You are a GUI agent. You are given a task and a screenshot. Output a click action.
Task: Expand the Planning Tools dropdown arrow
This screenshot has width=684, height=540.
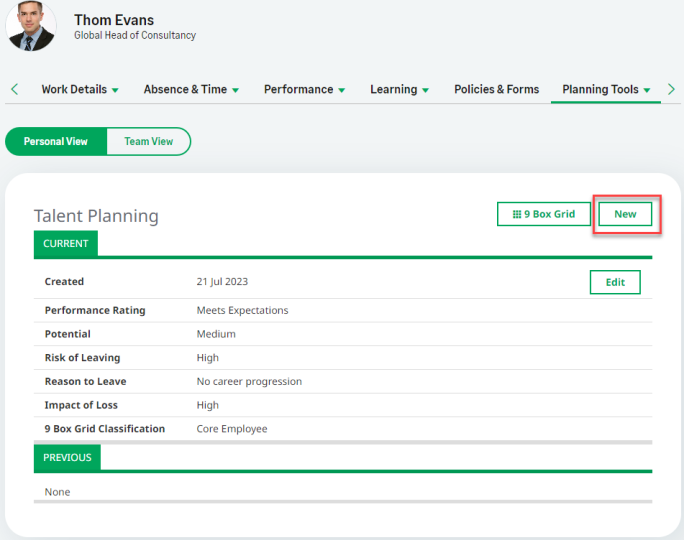(x=647, y=90)
